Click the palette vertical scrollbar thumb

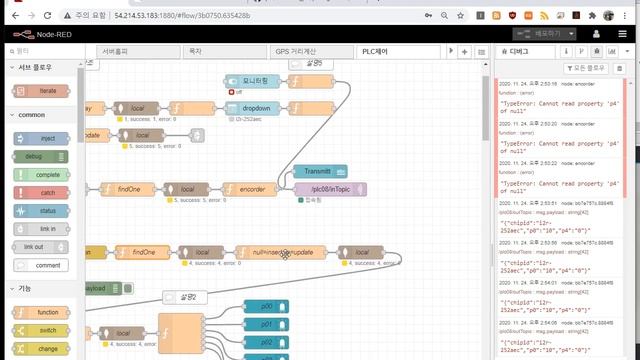80,105
